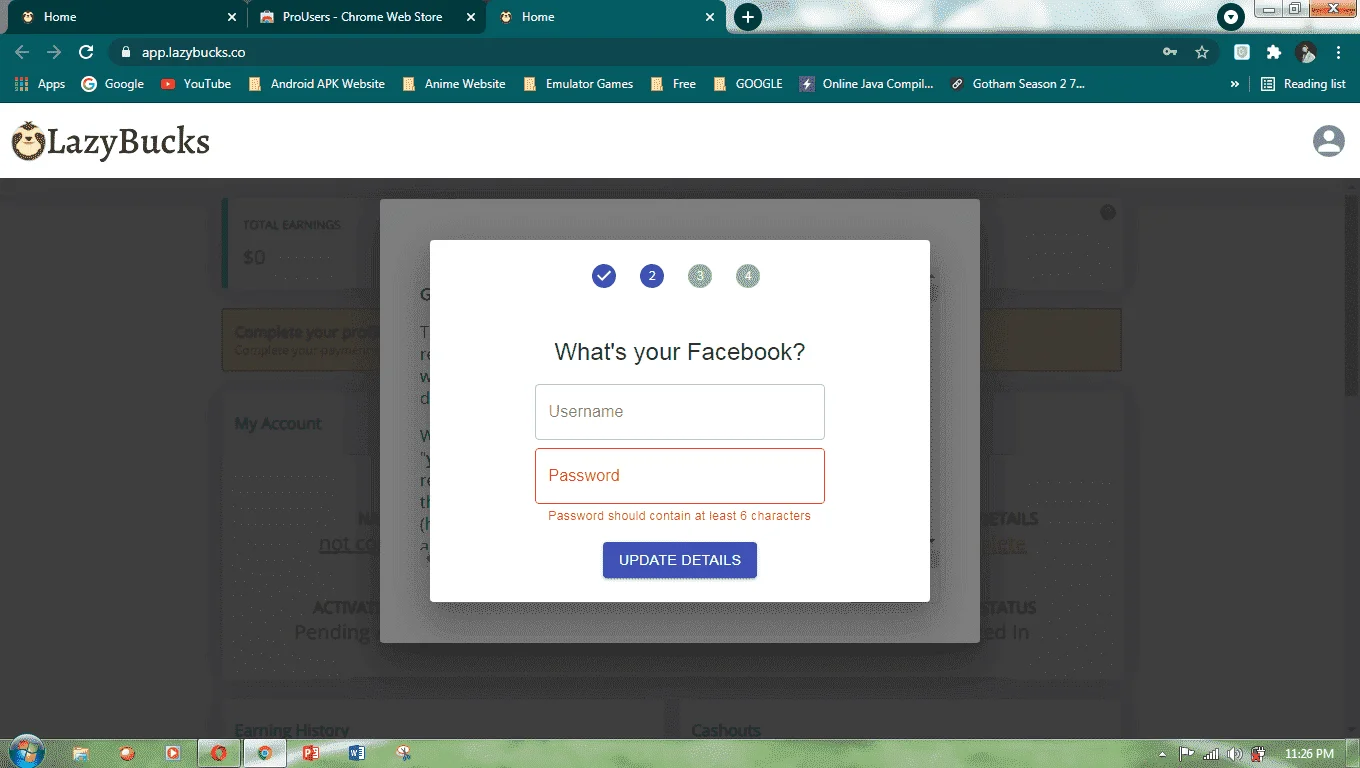The image size is (1360, 768).
Task: Switch to Chrome in the taskbar
Action: (265, 753)
